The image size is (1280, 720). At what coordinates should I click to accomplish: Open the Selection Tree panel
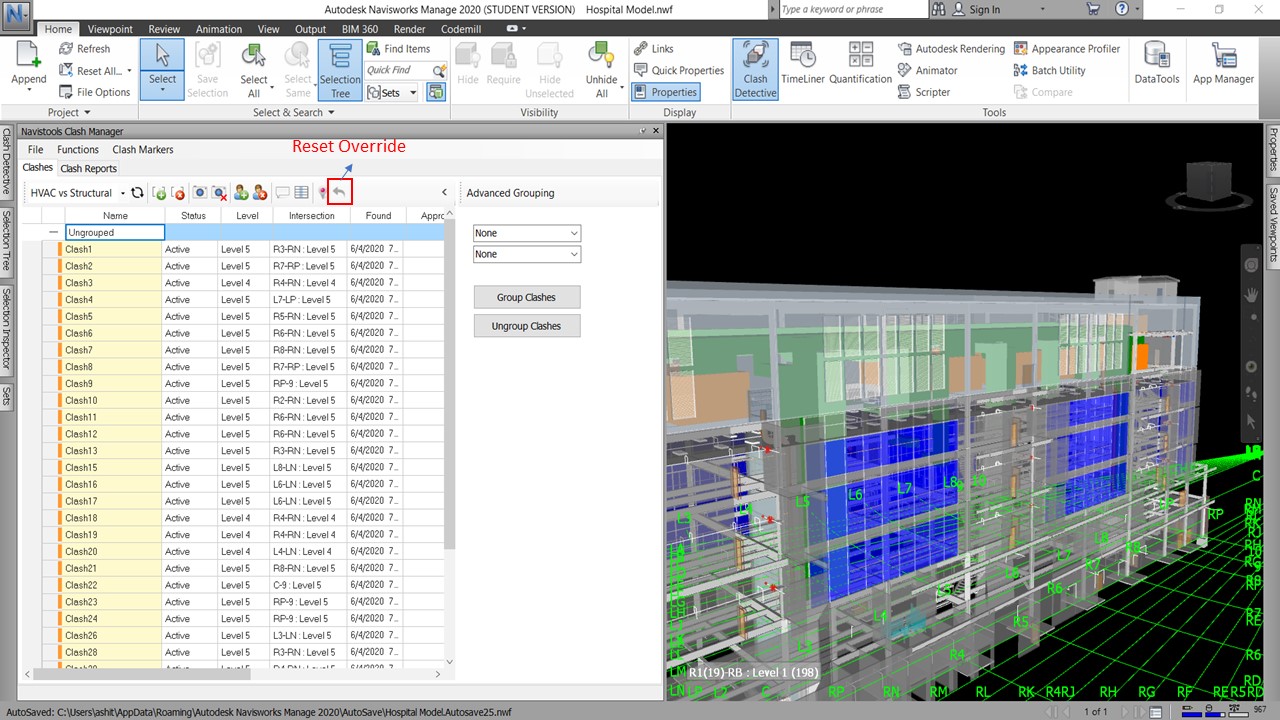(340, 70)
